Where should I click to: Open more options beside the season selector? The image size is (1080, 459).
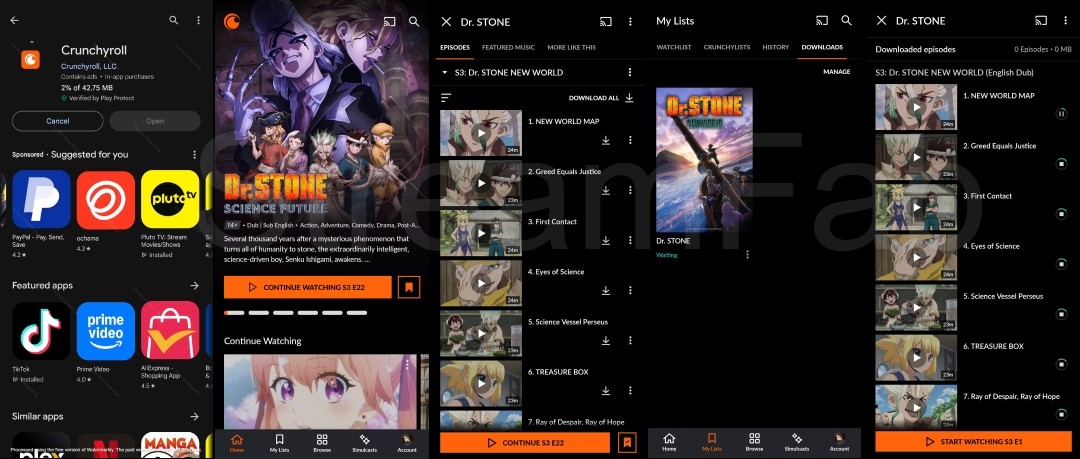630,72
